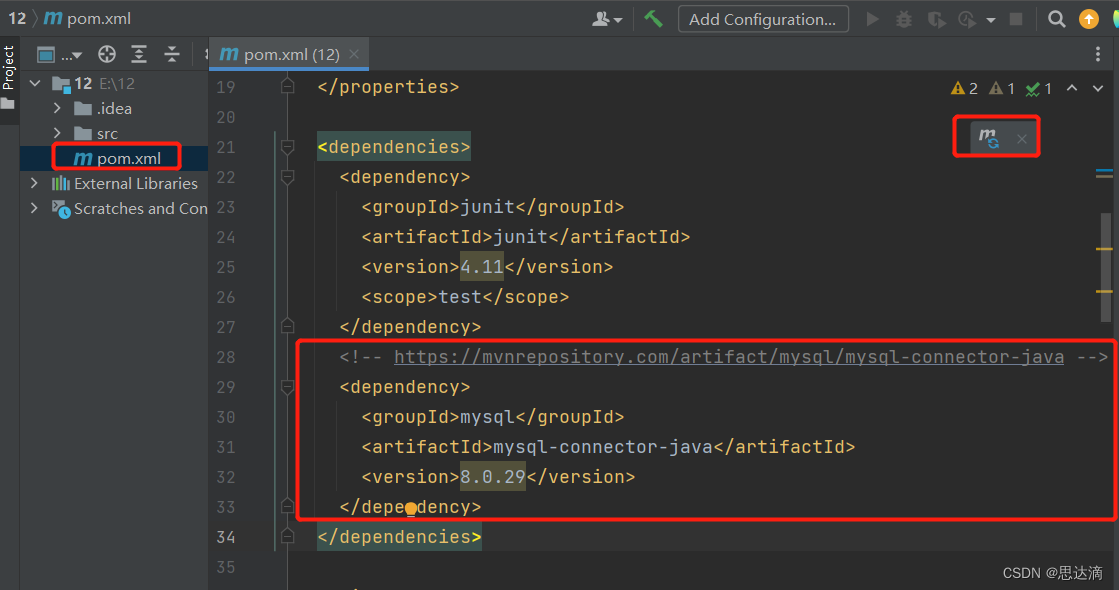Click the orange update arrow icon
Screen dimensions: 1119x590
click(x=1089, y=18)
